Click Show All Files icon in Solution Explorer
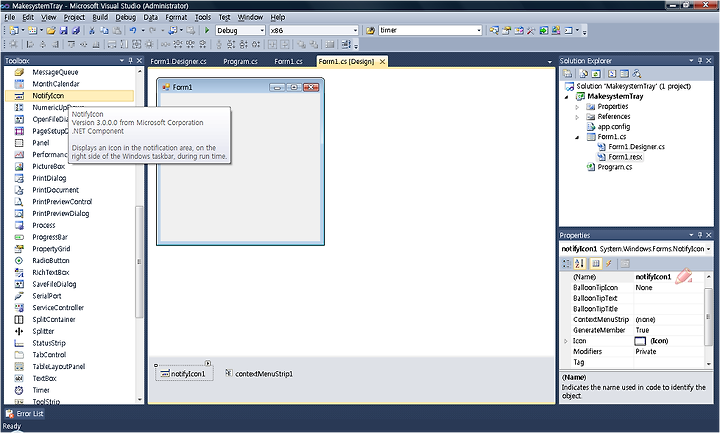Screen dimensions: 720x433 point(584,73)
